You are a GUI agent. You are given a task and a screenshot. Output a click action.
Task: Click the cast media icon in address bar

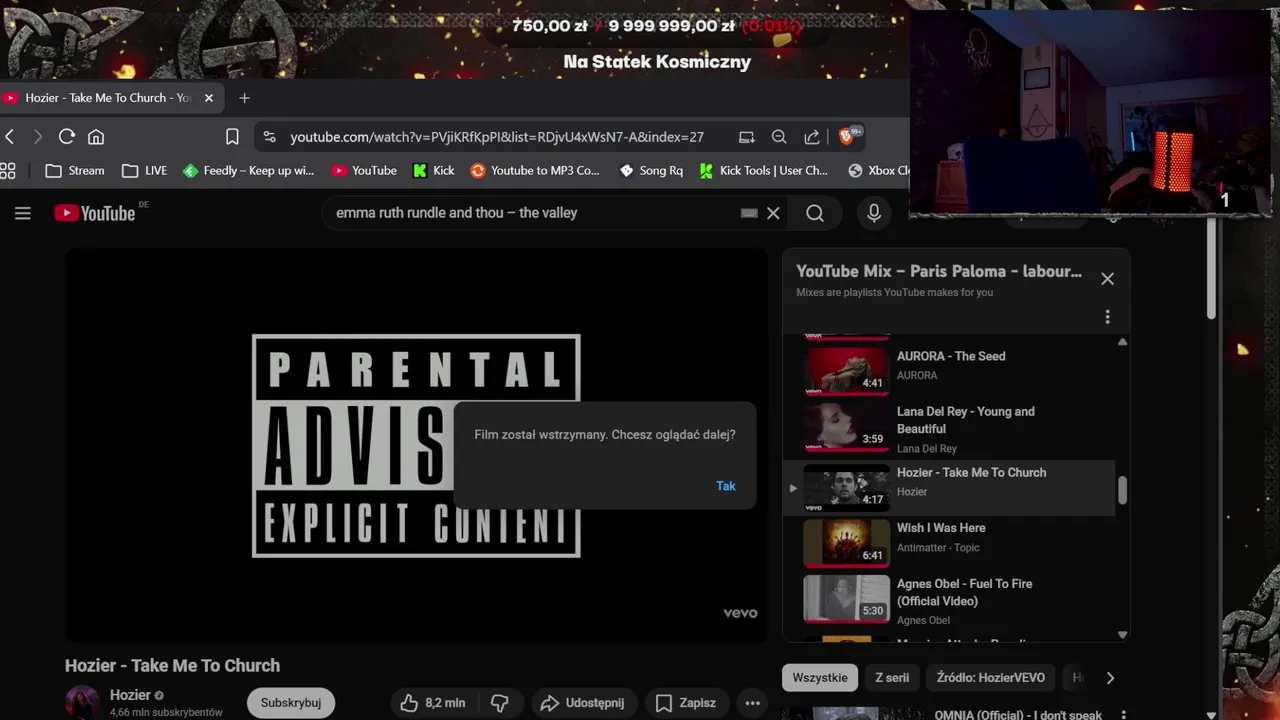pyautogui.click(x=746, y=137)
